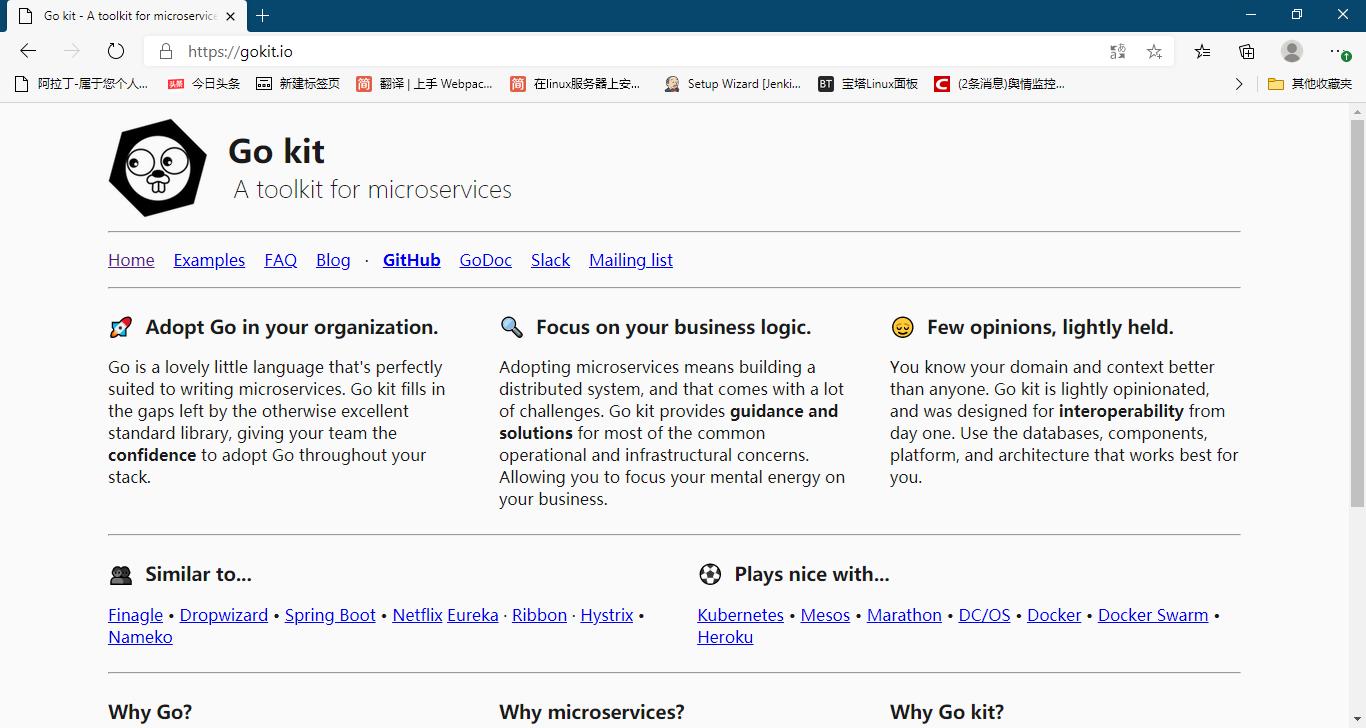Open a new tab with plus button
The width and height of the screenshot is (1366, 728).
coord(262,15)
